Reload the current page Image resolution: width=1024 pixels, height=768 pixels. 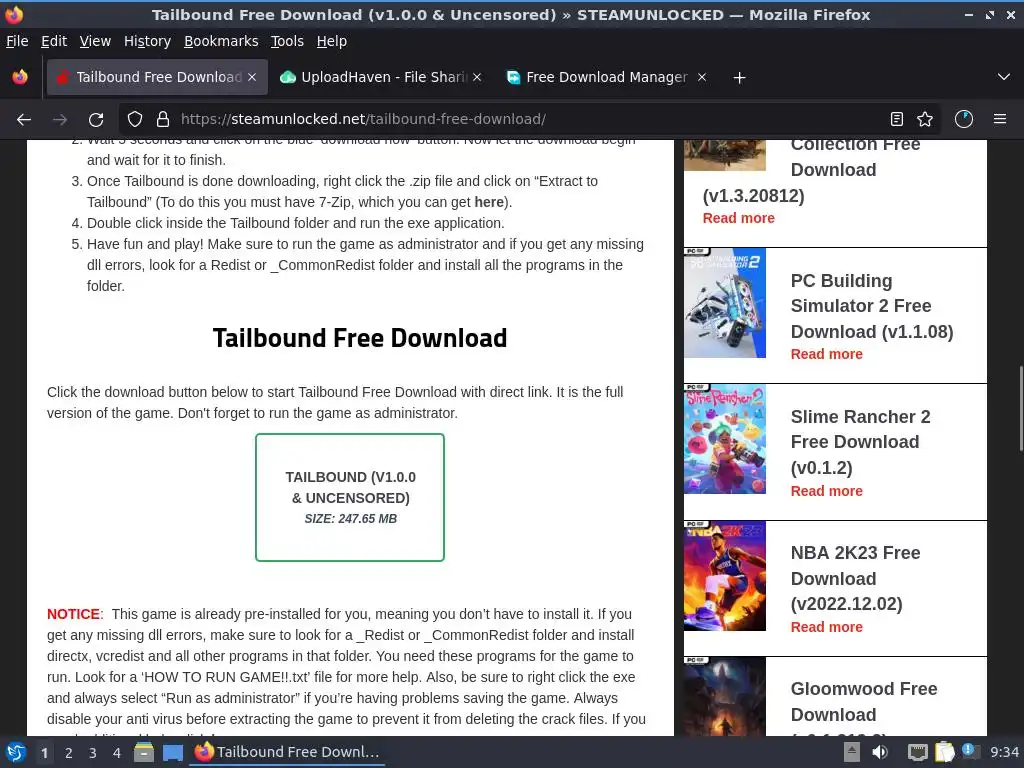pyautogui.click(x=96, y=120)
